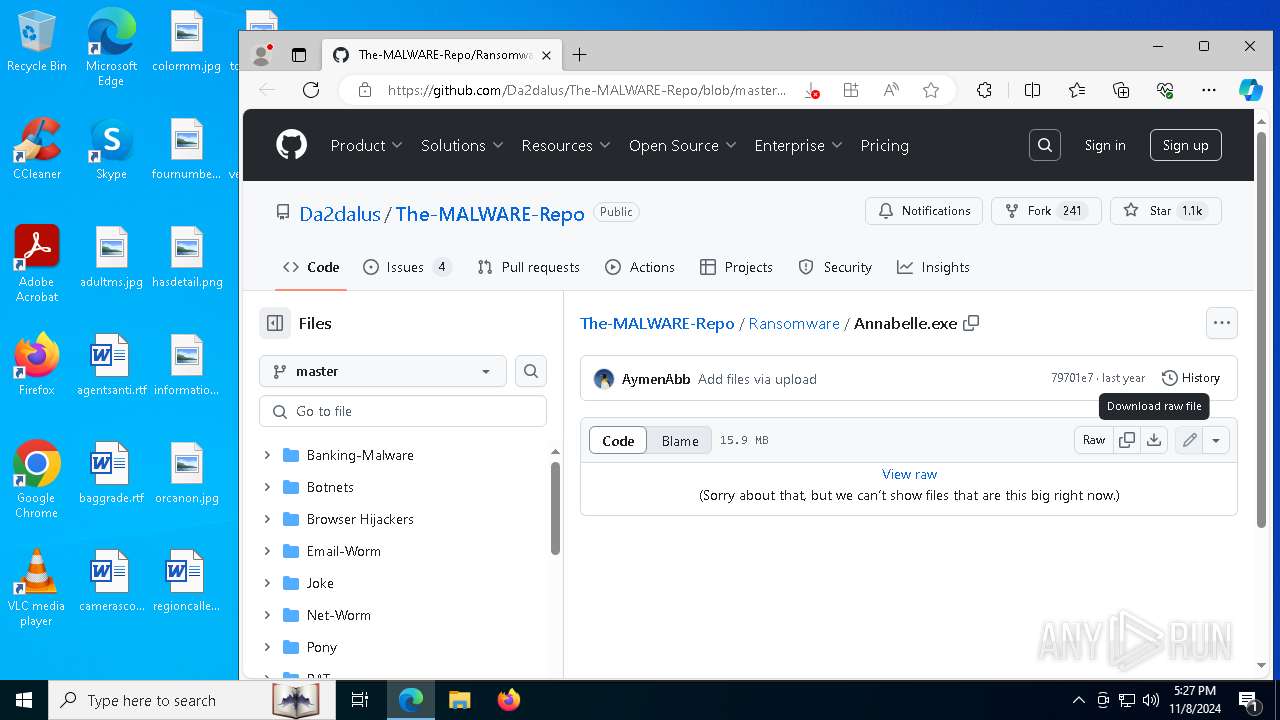Screen dimensions: 1280x720
Task: Open Issues tab
Action: point(406,267)
